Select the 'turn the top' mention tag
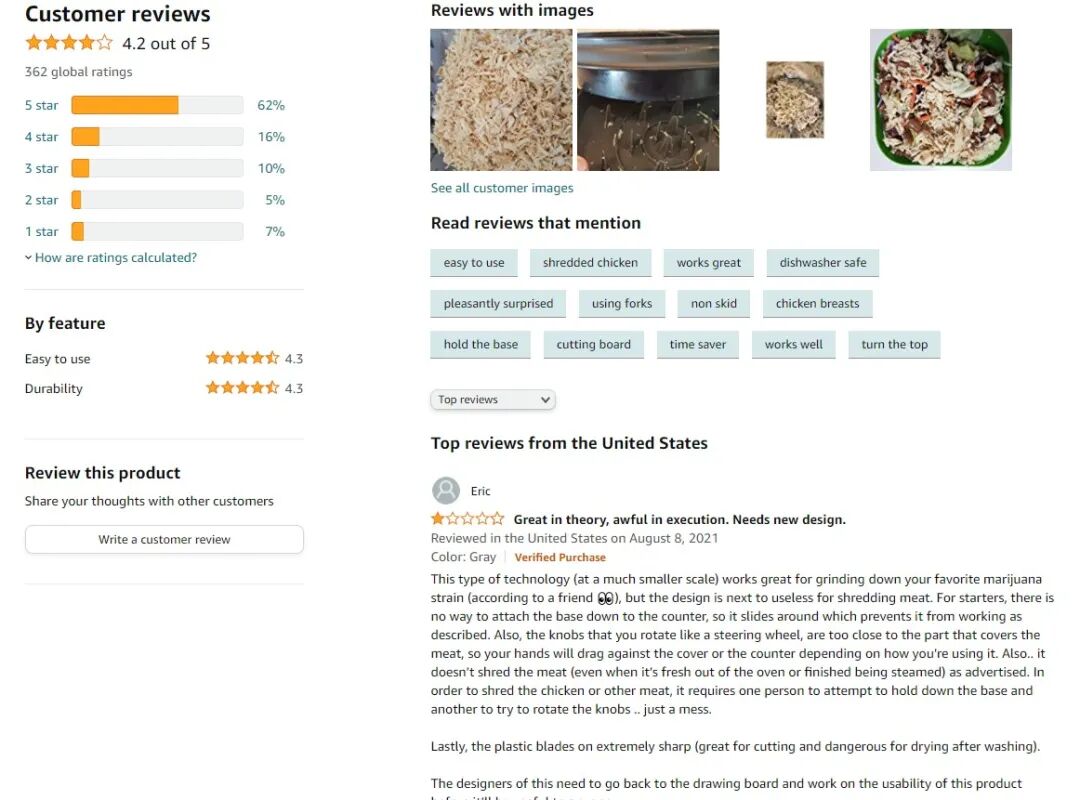Image resolution: width=1080 pixels, height=800 pixels. click(x=895, y=345)
